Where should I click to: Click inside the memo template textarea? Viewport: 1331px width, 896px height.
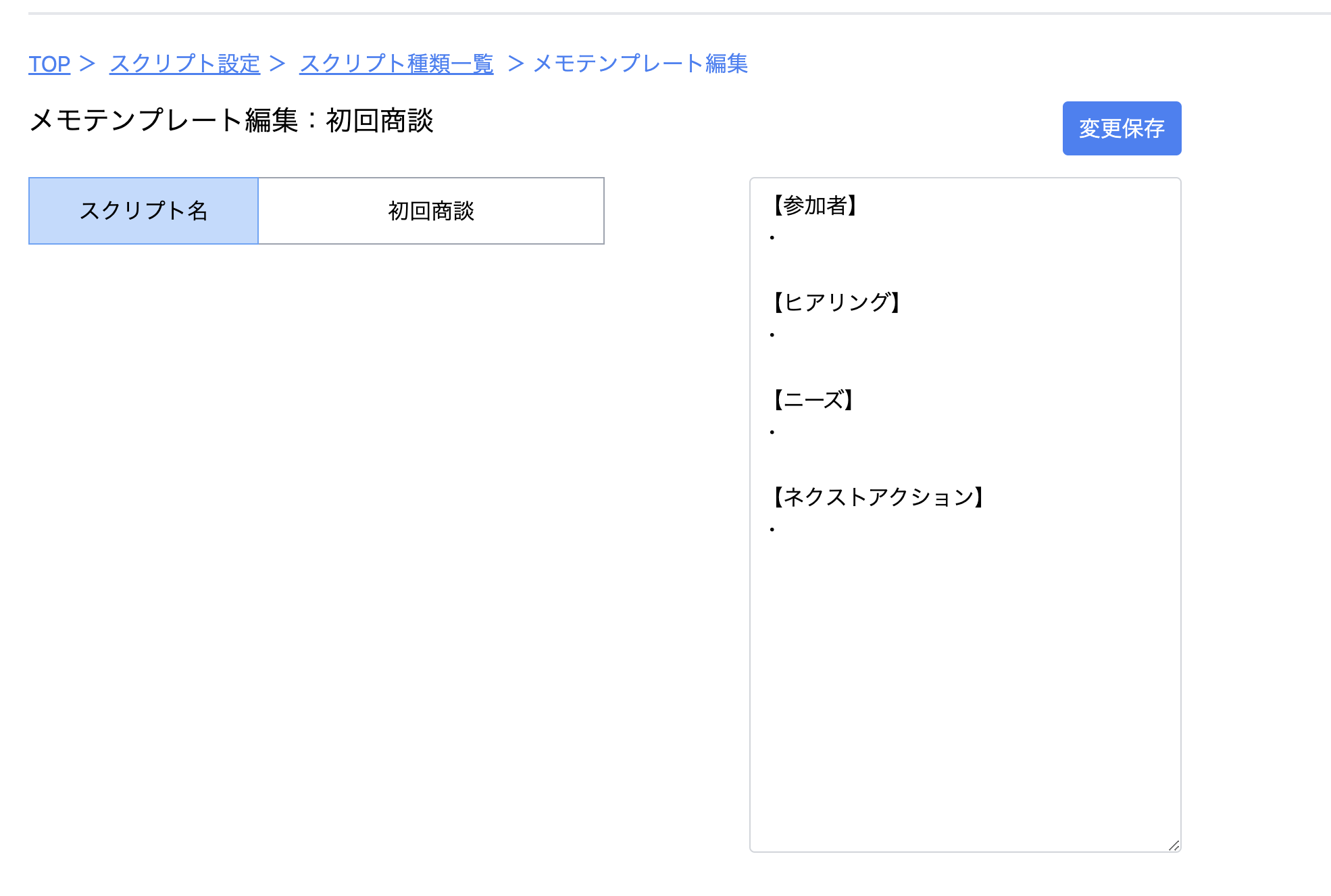coord(965,608)
